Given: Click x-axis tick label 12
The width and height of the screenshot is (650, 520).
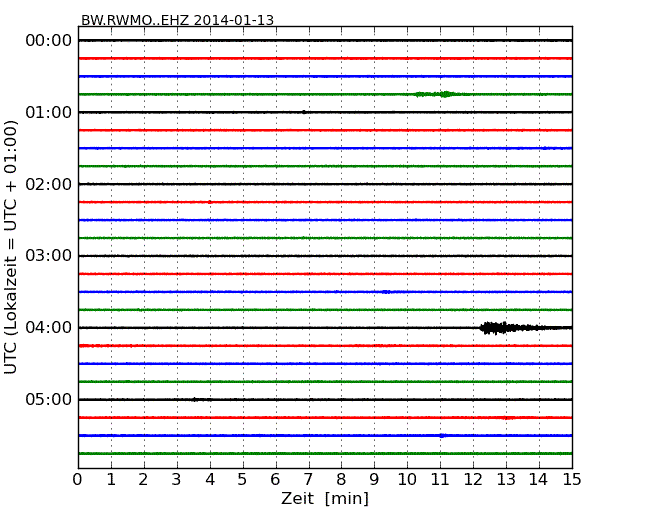Looking at the screenshot, I should point(473,480).
